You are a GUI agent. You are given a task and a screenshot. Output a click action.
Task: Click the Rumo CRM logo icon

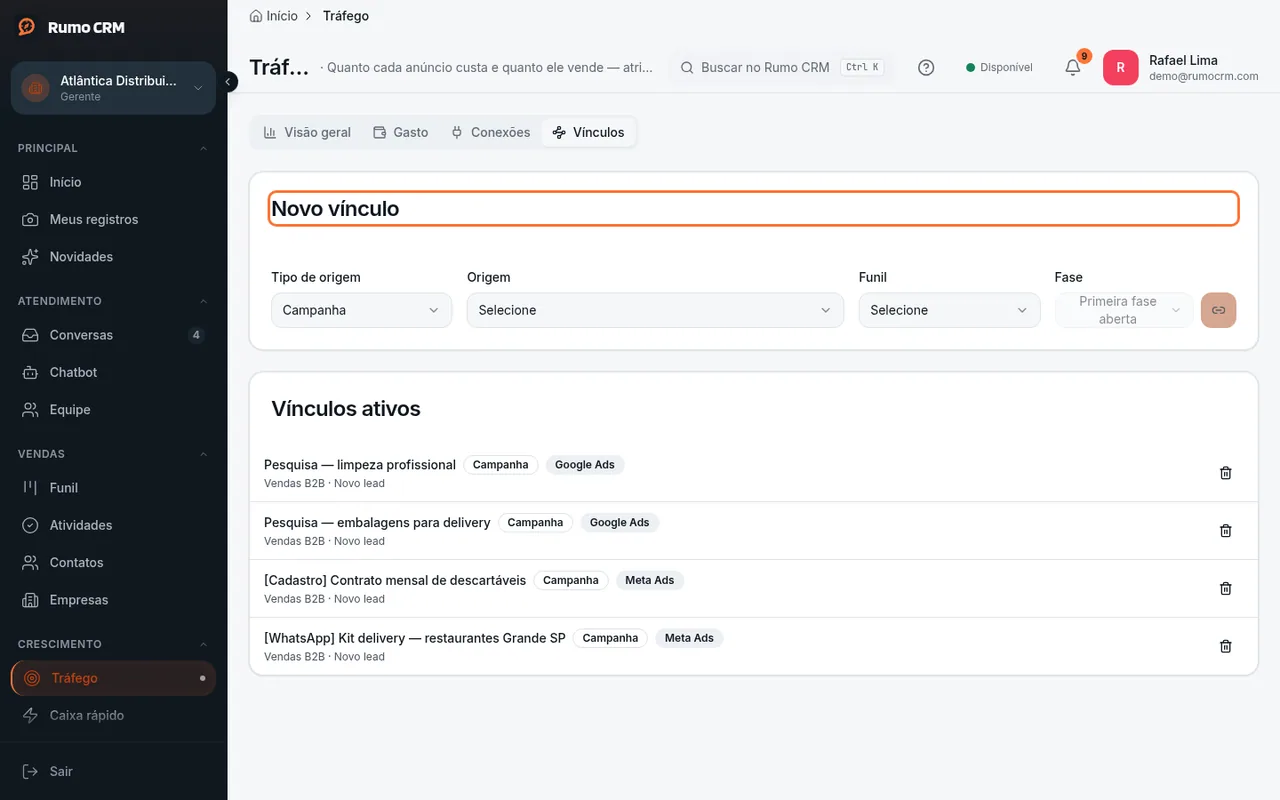27,27
